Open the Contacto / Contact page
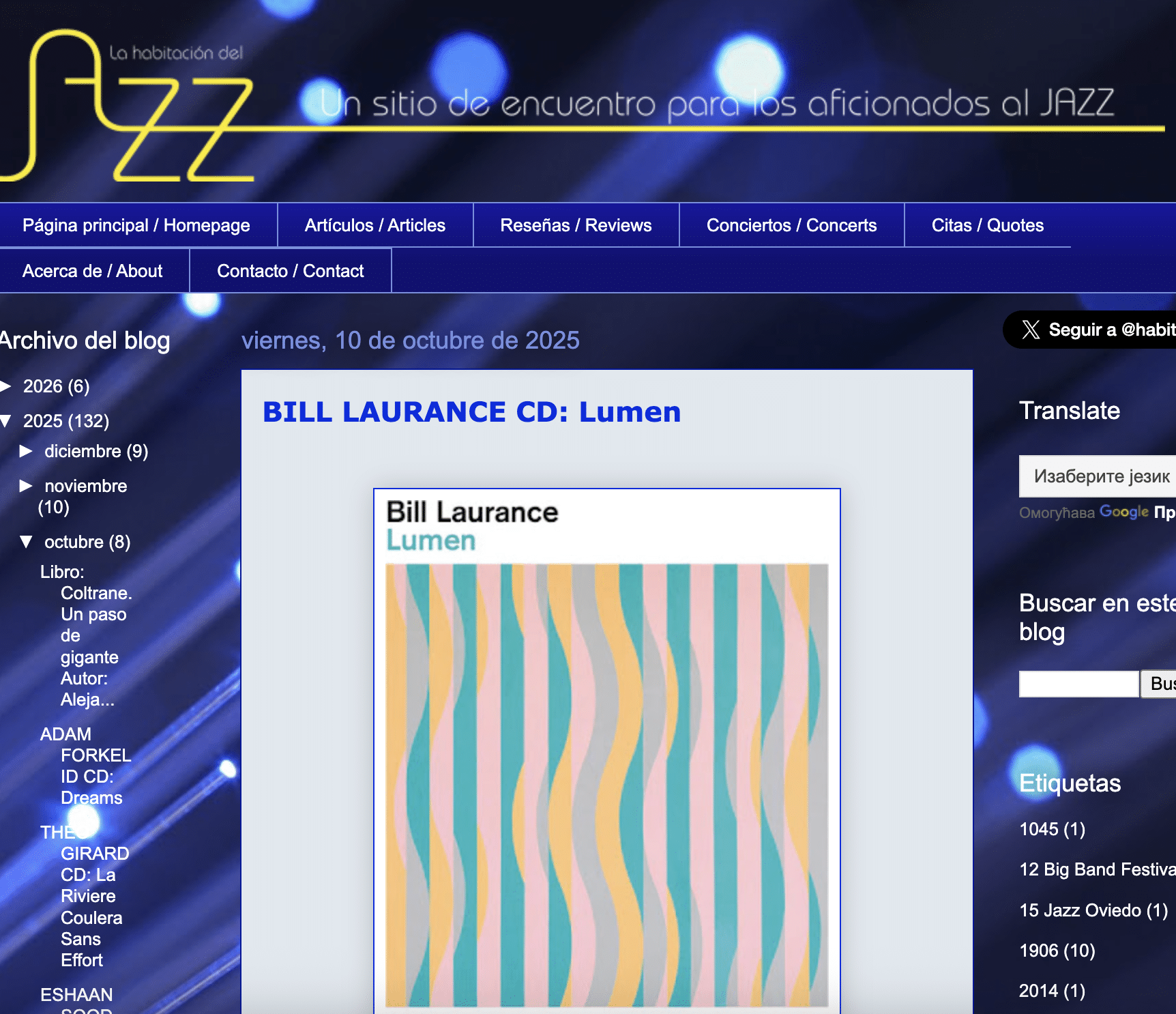Viewport: 1176px width, 1014px height. point(291,271)
